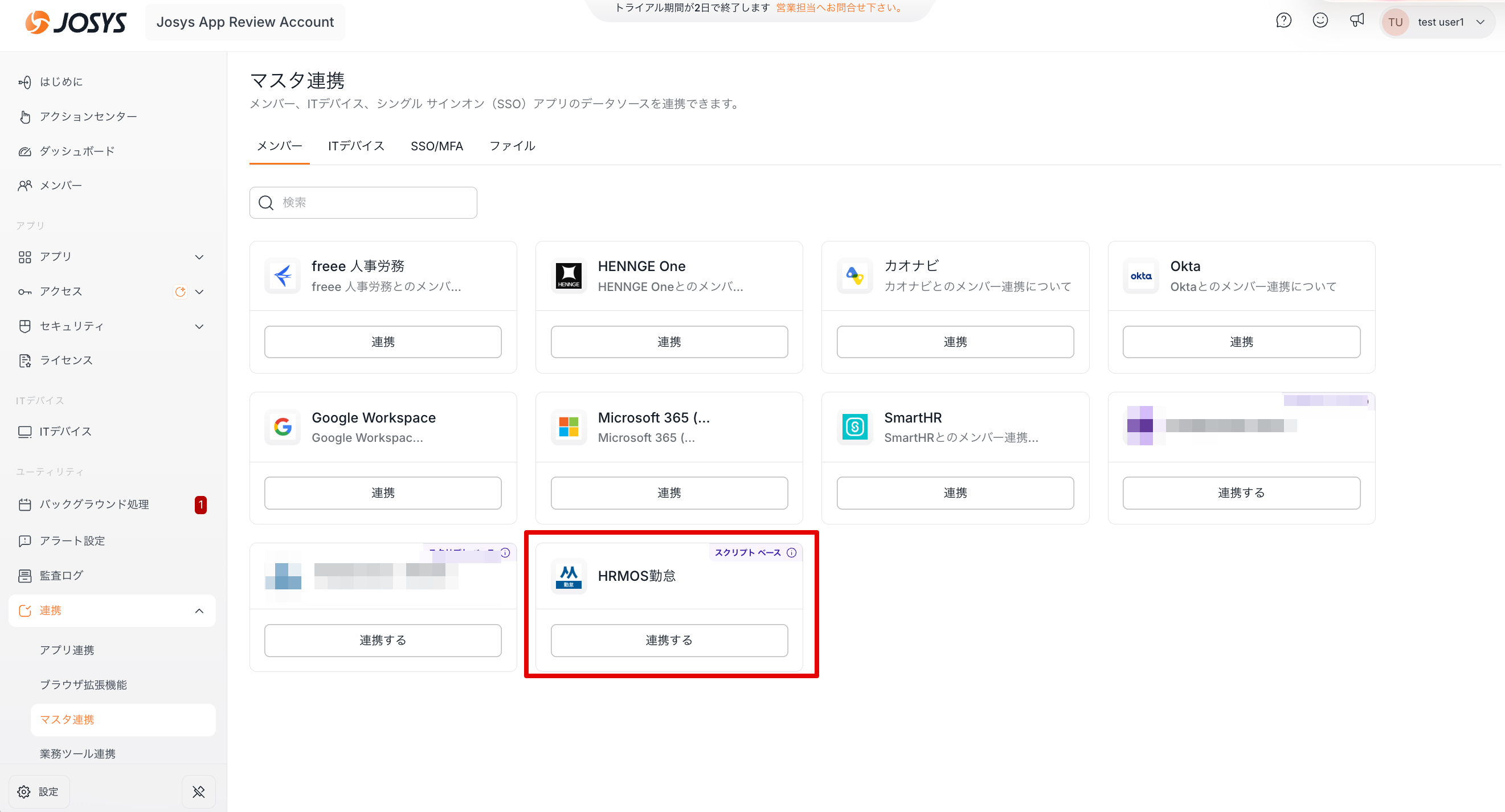Open the help question mark icon

[1283, 21]
